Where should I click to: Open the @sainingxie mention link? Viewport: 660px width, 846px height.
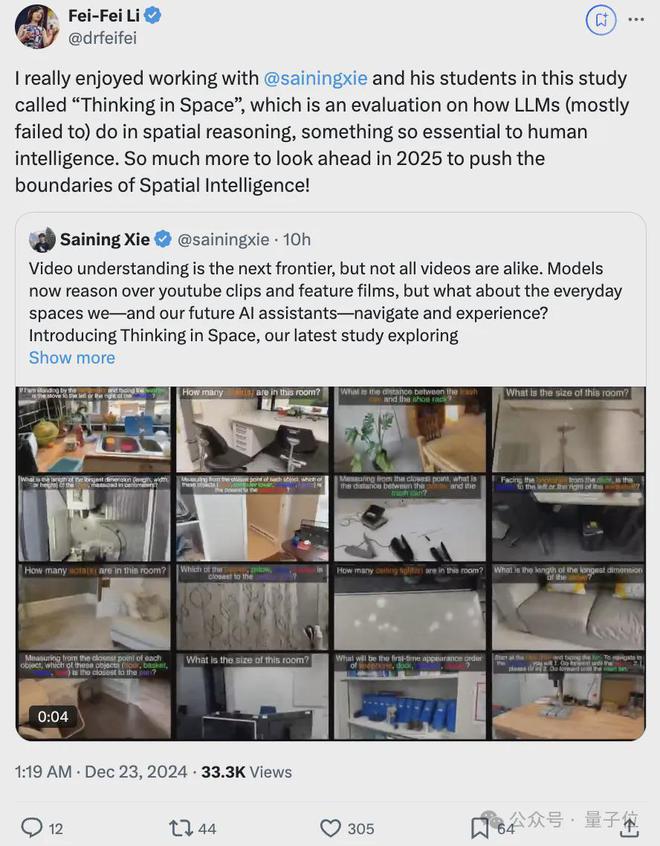pos(315,78)
